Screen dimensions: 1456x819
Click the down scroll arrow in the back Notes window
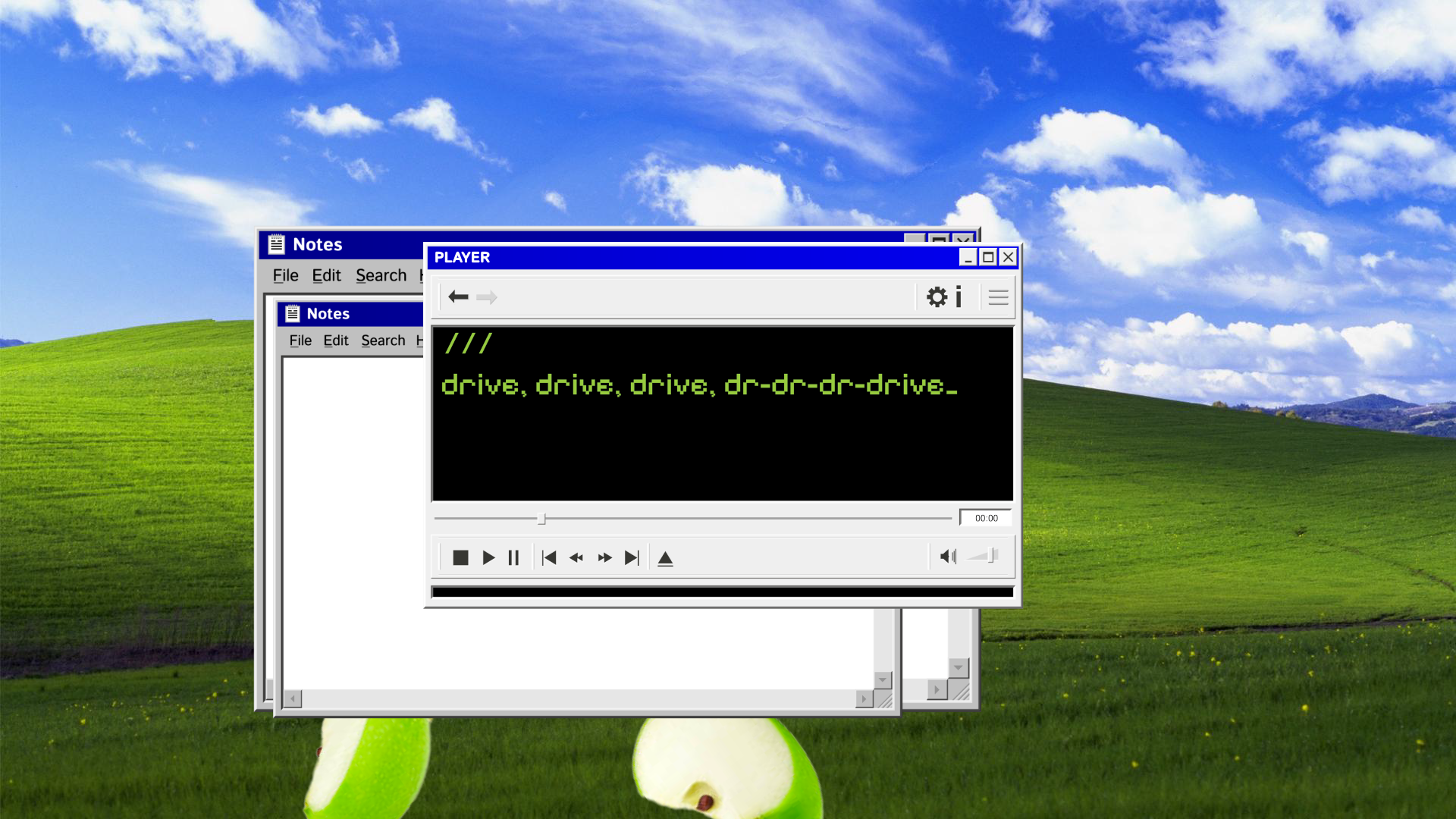point(959,667)
